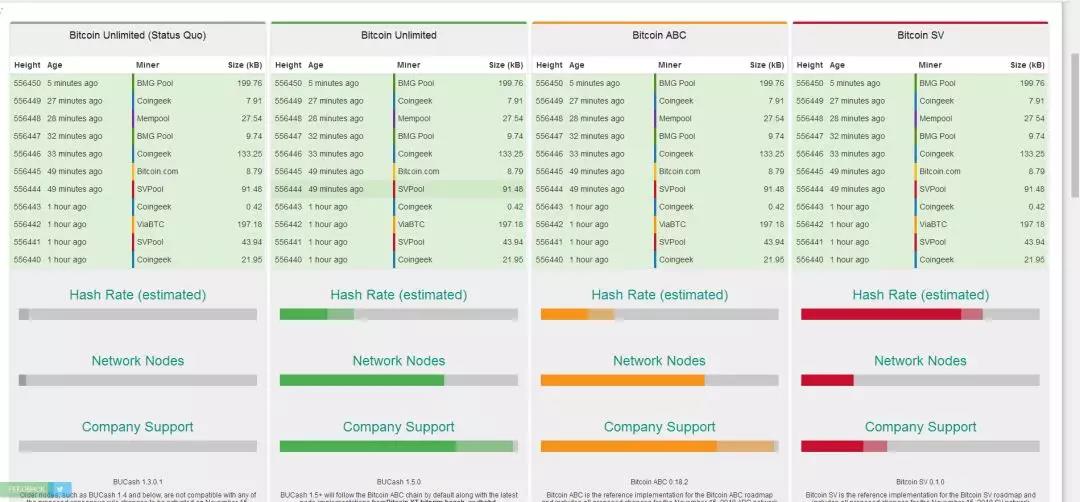Screen dimensions: 1080x502
Task: Click Size (kB) column header in Bitcoin SV table
Action: (x=1028, y=65)
